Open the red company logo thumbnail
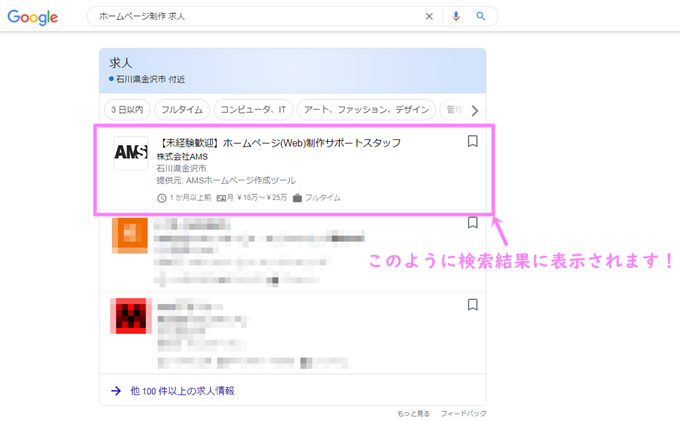Screen dimensions: 680x421 [x=131, y=316]
